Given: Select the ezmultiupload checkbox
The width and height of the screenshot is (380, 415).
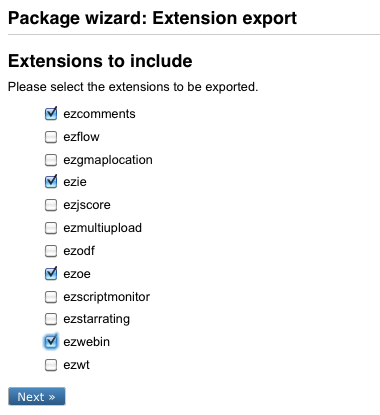Looking at the screenshot, I should 51,228.
